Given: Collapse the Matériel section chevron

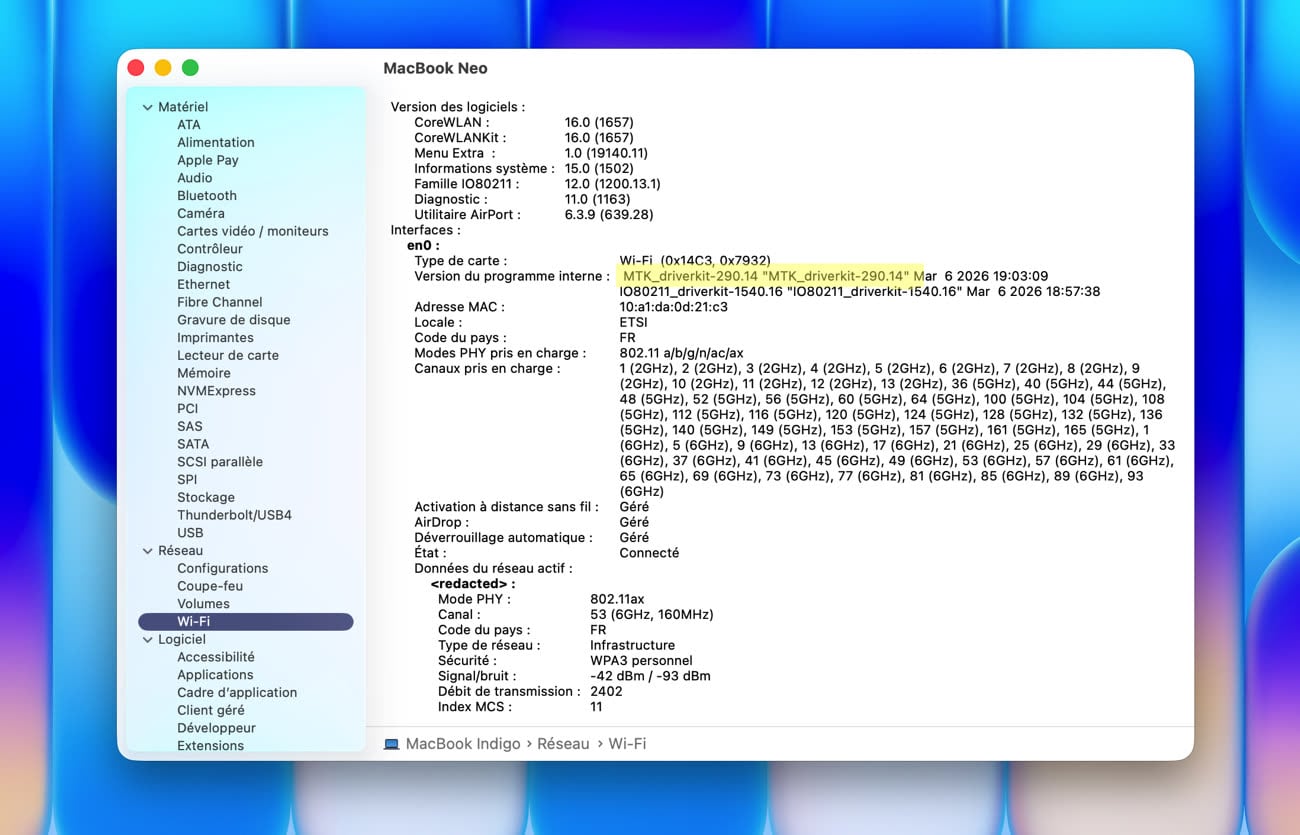Looking at the screenshot, I should (x=148, y=107).
